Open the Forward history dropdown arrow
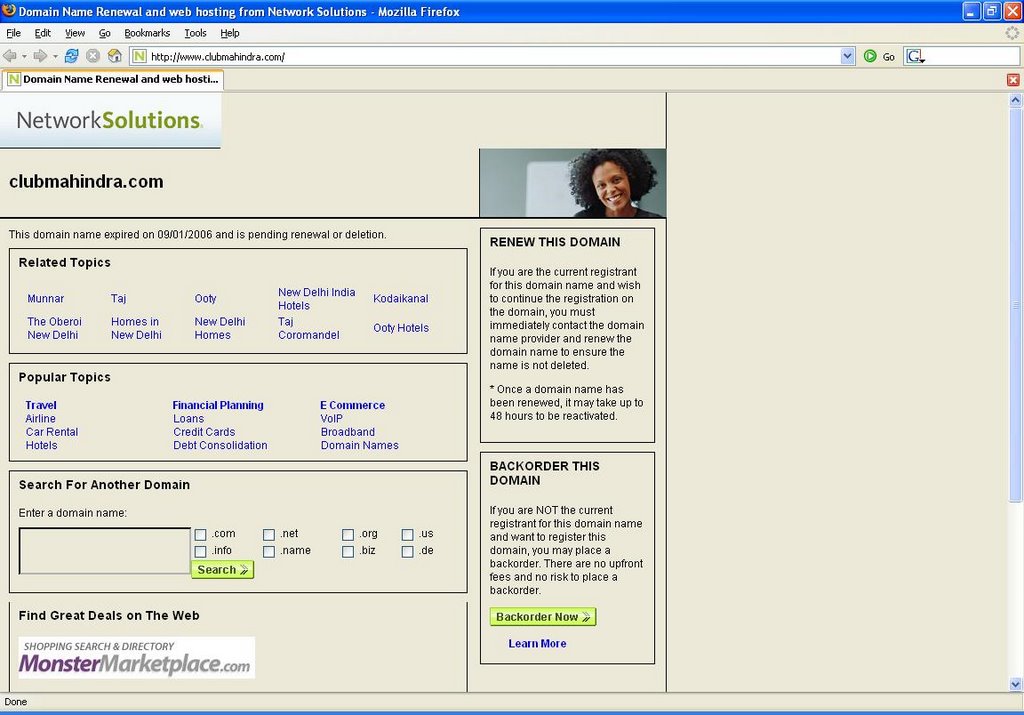 pos(55,57)
